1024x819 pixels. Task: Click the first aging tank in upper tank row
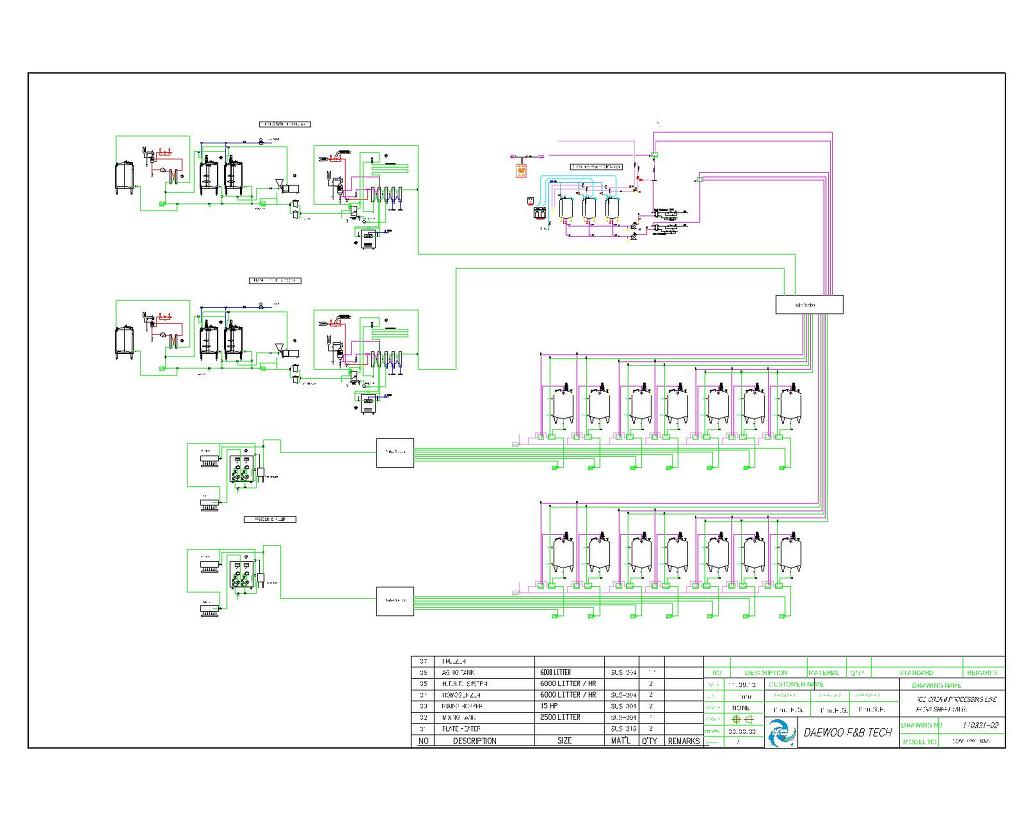(x=563, y=405)
